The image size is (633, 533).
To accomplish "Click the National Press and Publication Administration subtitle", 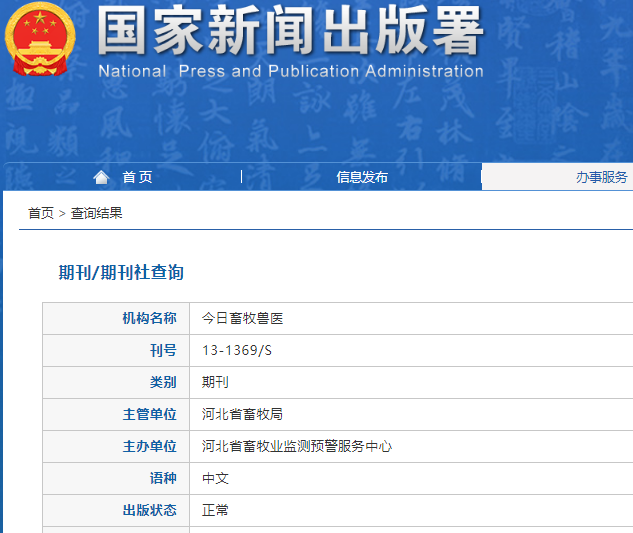I will point(290,71).
